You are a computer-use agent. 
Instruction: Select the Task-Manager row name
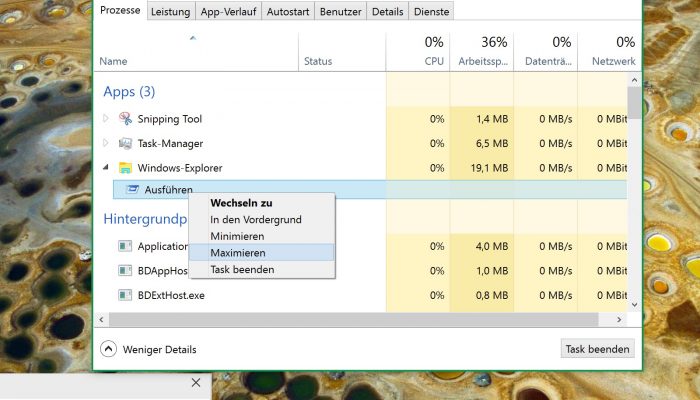pyautogui.click(x=170, y=143)
